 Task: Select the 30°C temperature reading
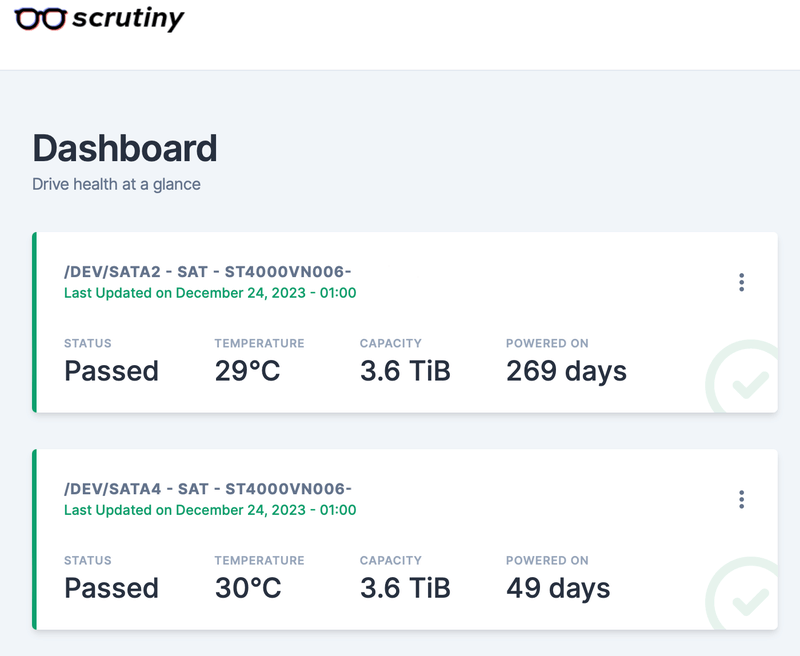click(x=248, y=588)
